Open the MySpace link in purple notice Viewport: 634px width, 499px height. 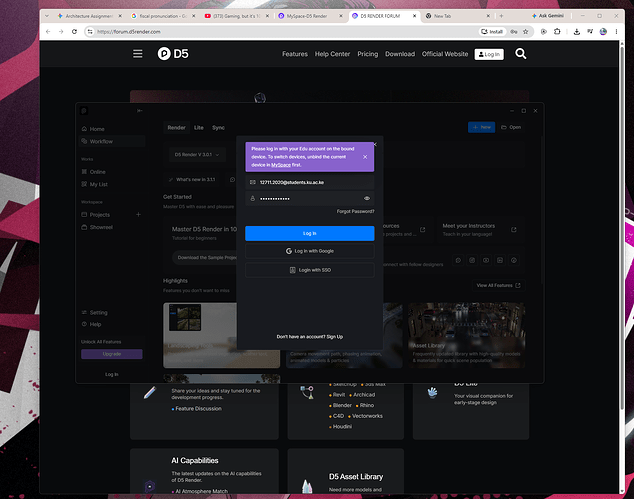pyautogui.click(x=281, y=165)
